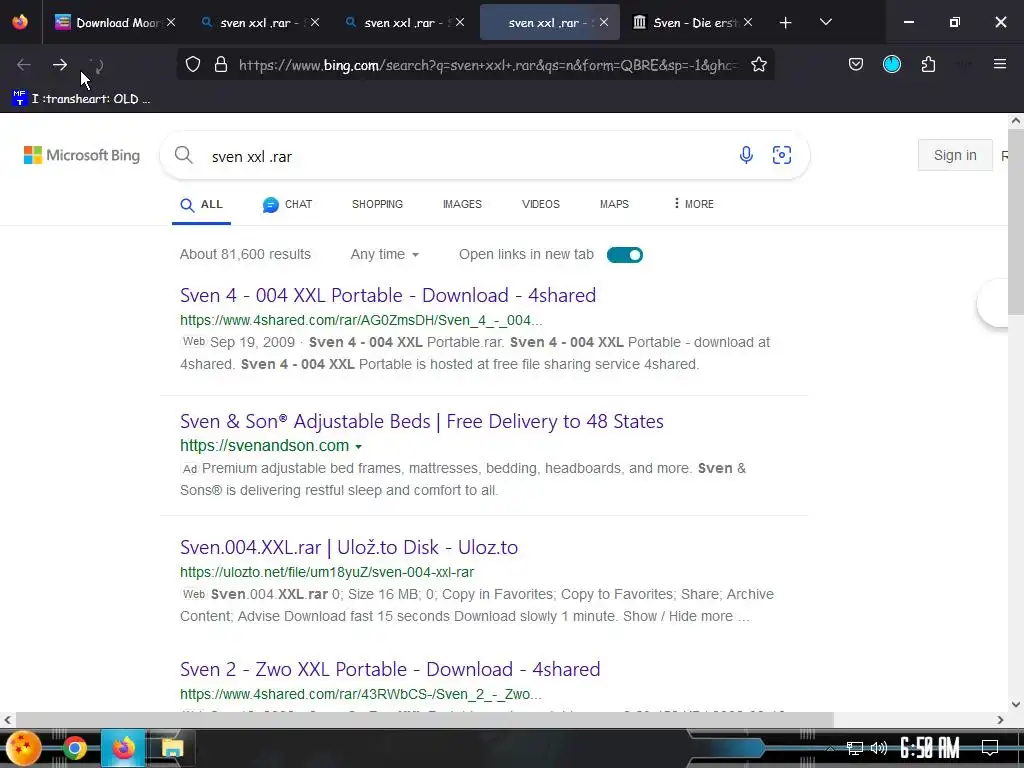This screenshot has width=1024, height=768.
Task: Click the taskbar clock showing 6:50 AM
Action: (x=929, y=748)
